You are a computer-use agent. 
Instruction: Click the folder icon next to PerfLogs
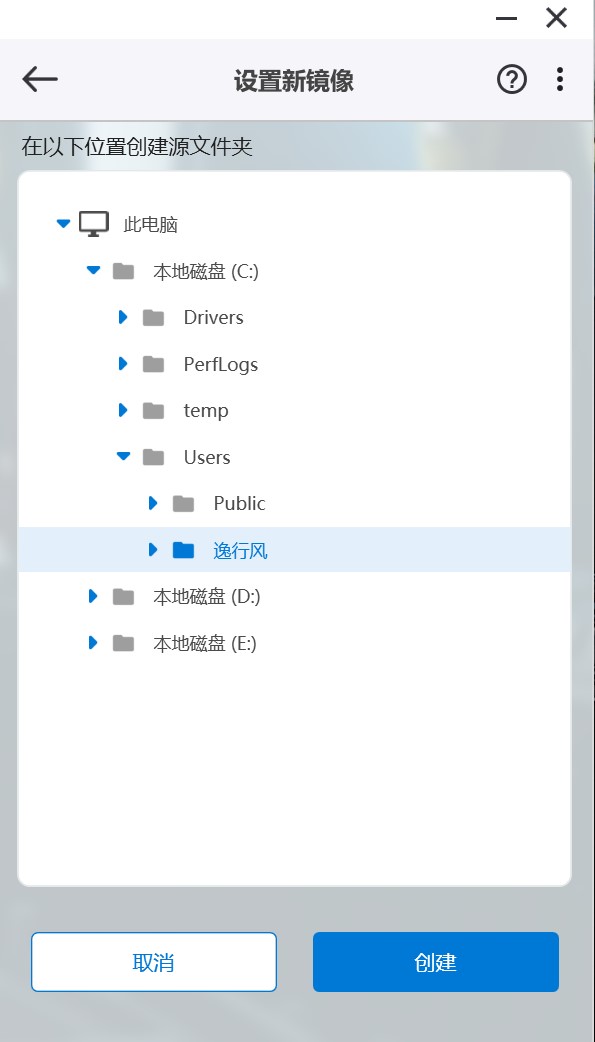click(x=154, y=364)
